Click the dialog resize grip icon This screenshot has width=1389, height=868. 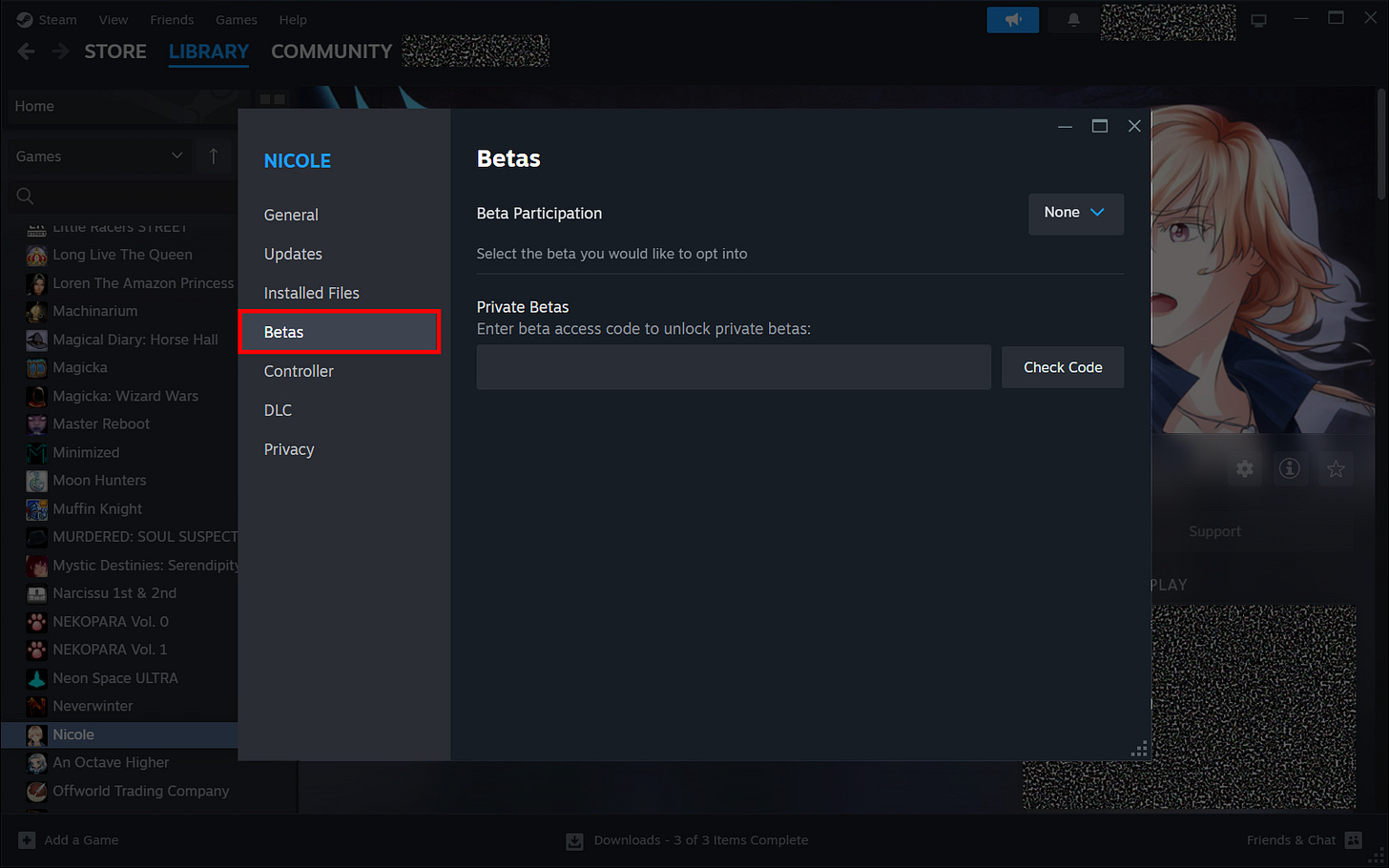(x=1139, y=749)
